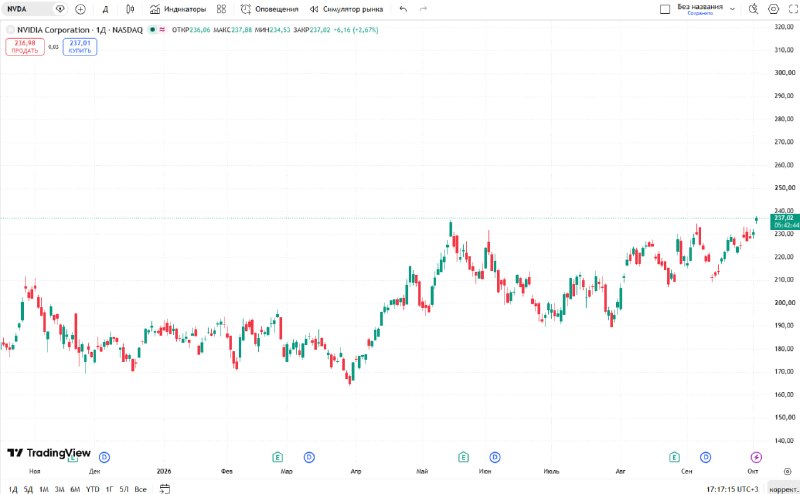The image size is (800, 494).
Task: Toggle the коррект. adjustment button
Action: 784,489
